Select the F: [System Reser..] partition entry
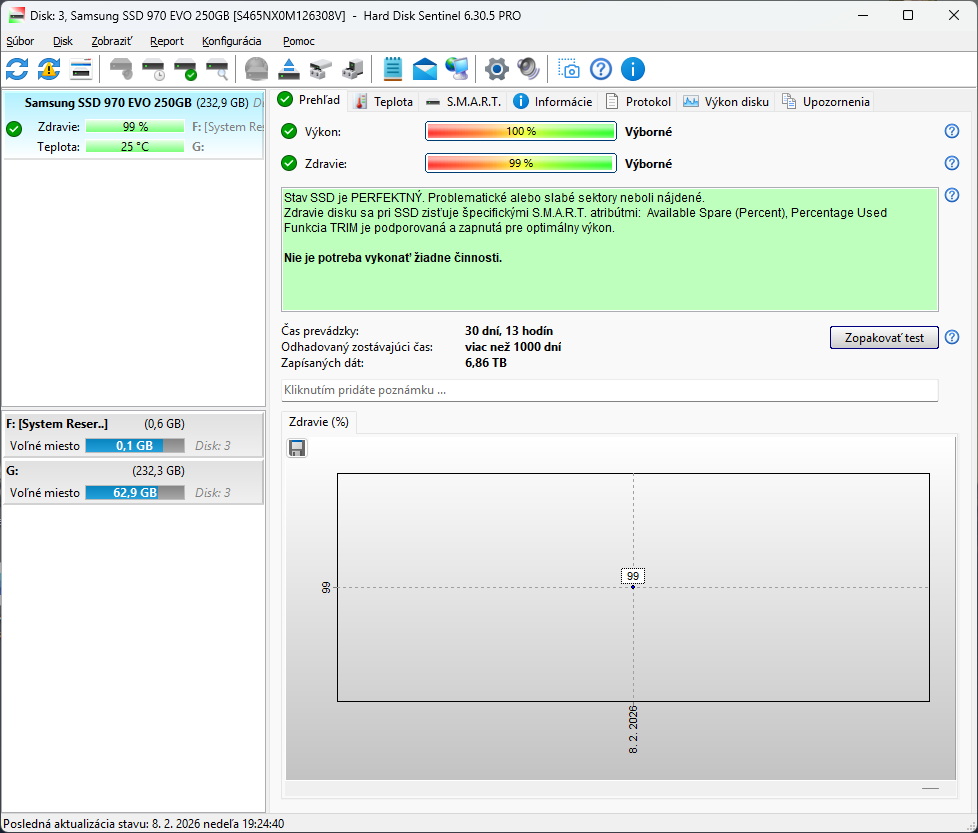The height and width of the screenshot is (833, 978). (x=133, y=435)
